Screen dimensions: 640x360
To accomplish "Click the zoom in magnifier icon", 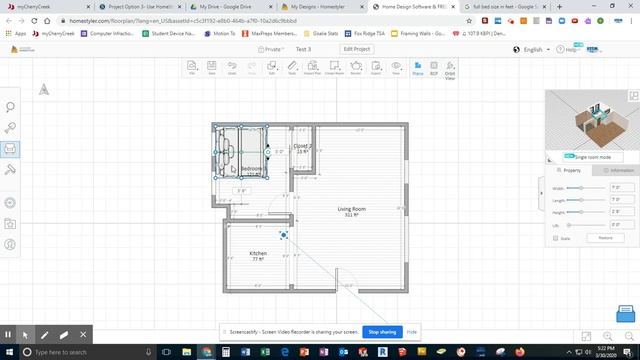I will coord(608,336).
